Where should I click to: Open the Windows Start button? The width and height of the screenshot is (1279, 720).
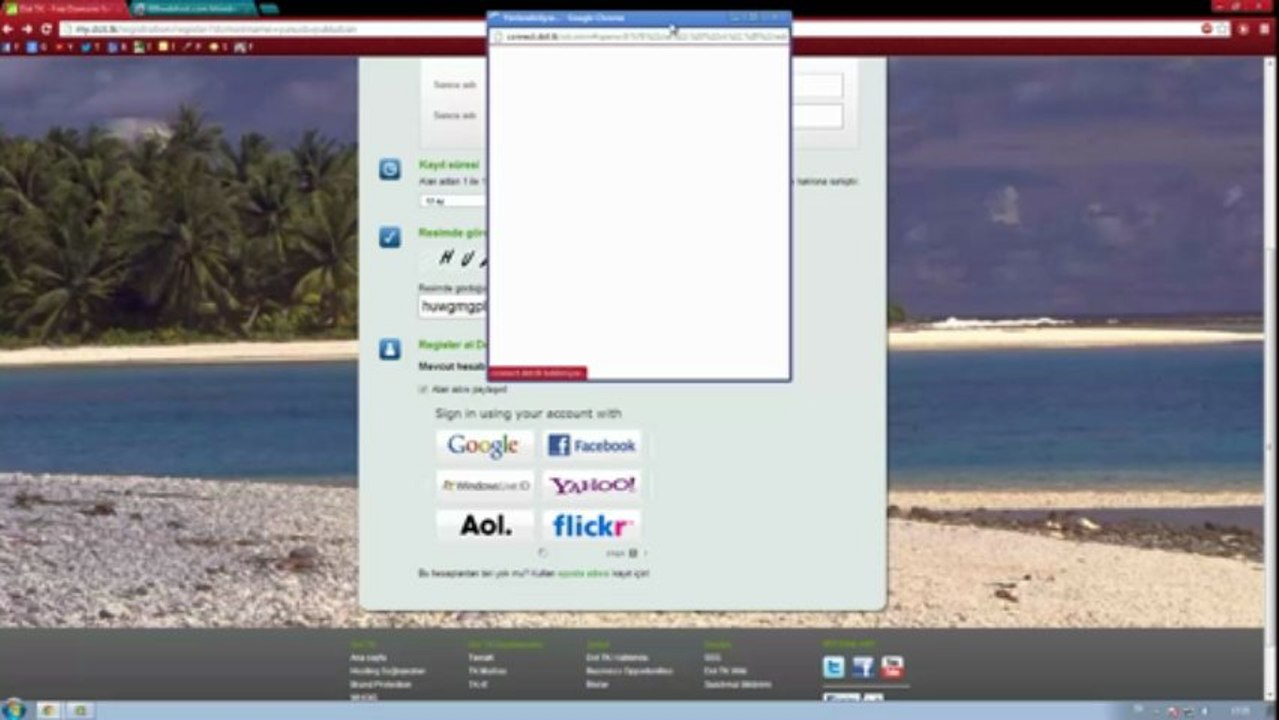click(x=13, y=709)
